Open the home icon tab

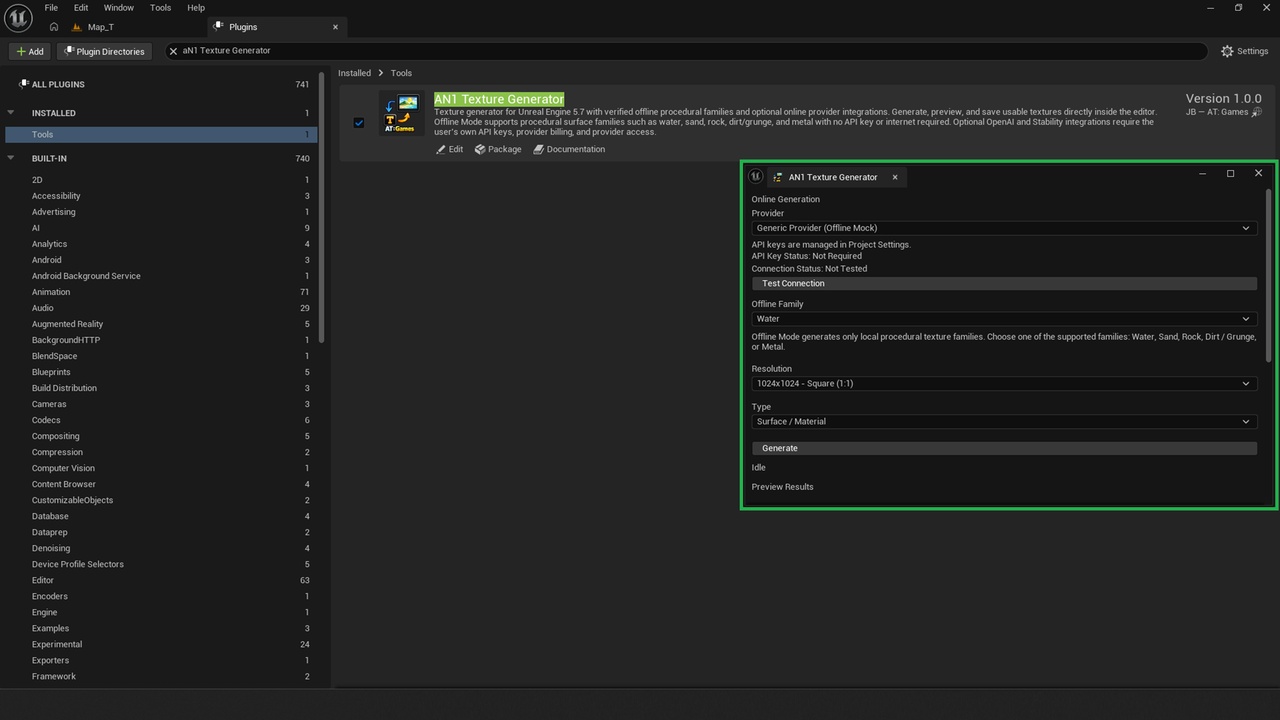click(x=53, y=27)
